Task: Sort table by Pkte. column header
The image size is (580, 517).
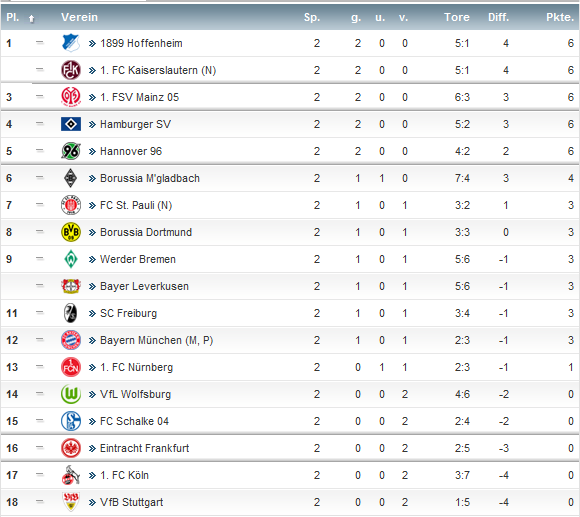Action: [560, 17]
